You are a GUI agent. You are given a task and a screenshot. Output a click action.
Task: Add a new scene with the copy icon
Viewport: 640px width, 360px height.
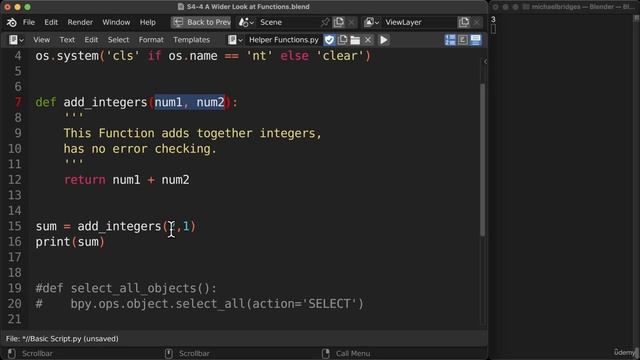(x=338, y=22)
